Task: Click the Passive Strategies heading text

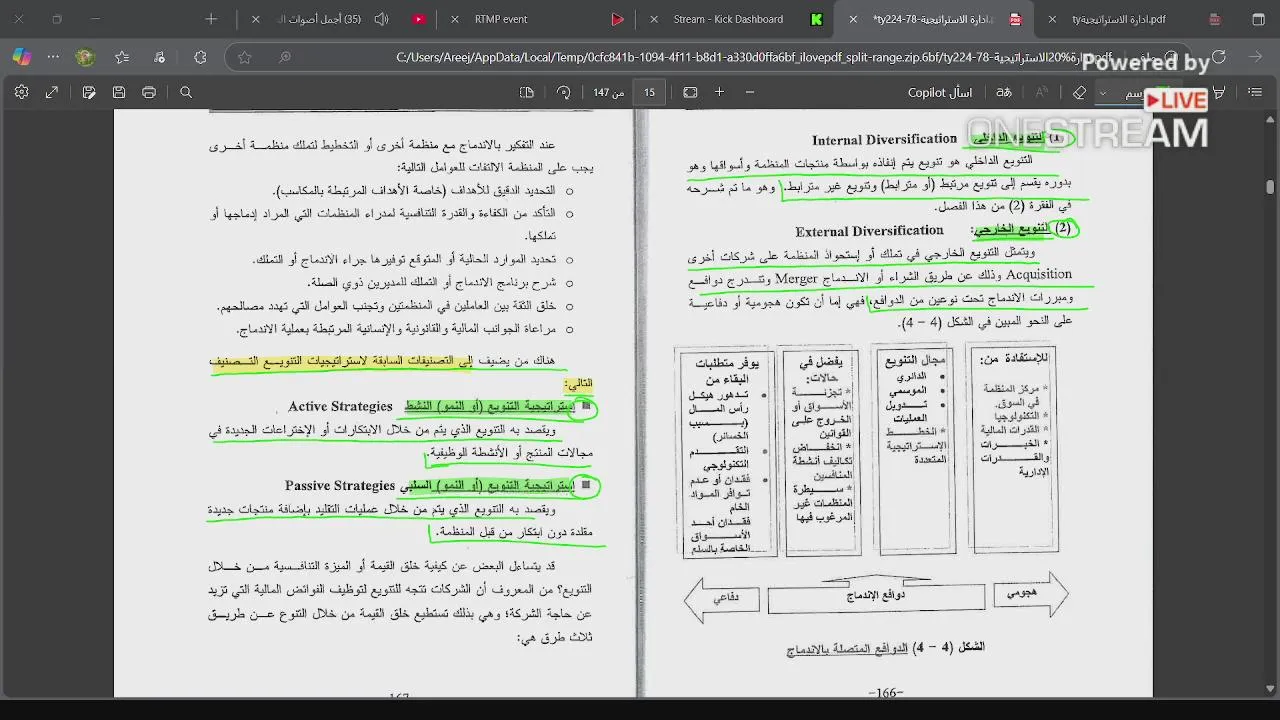Action: pyautogui.click(x=340, y=485)
